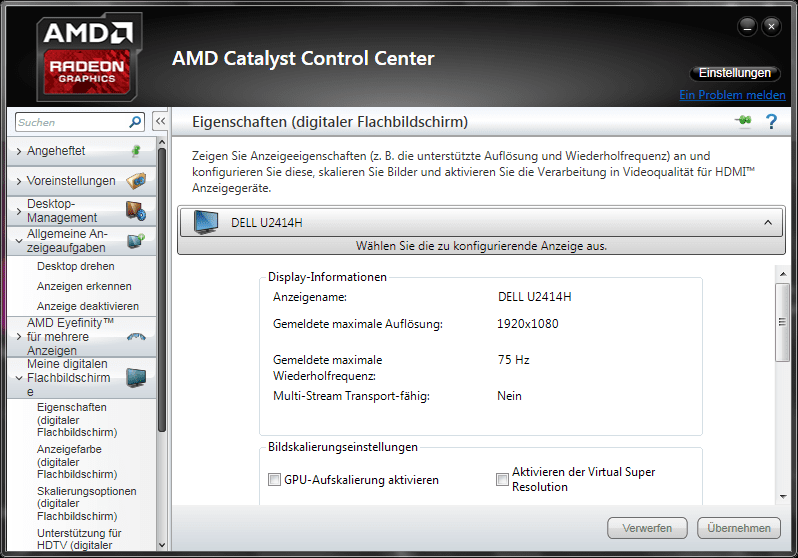The width and height of the screenshot is (798, 558).
Task: Close the Catalyst Control Center window
Action: tap(772, 26)
